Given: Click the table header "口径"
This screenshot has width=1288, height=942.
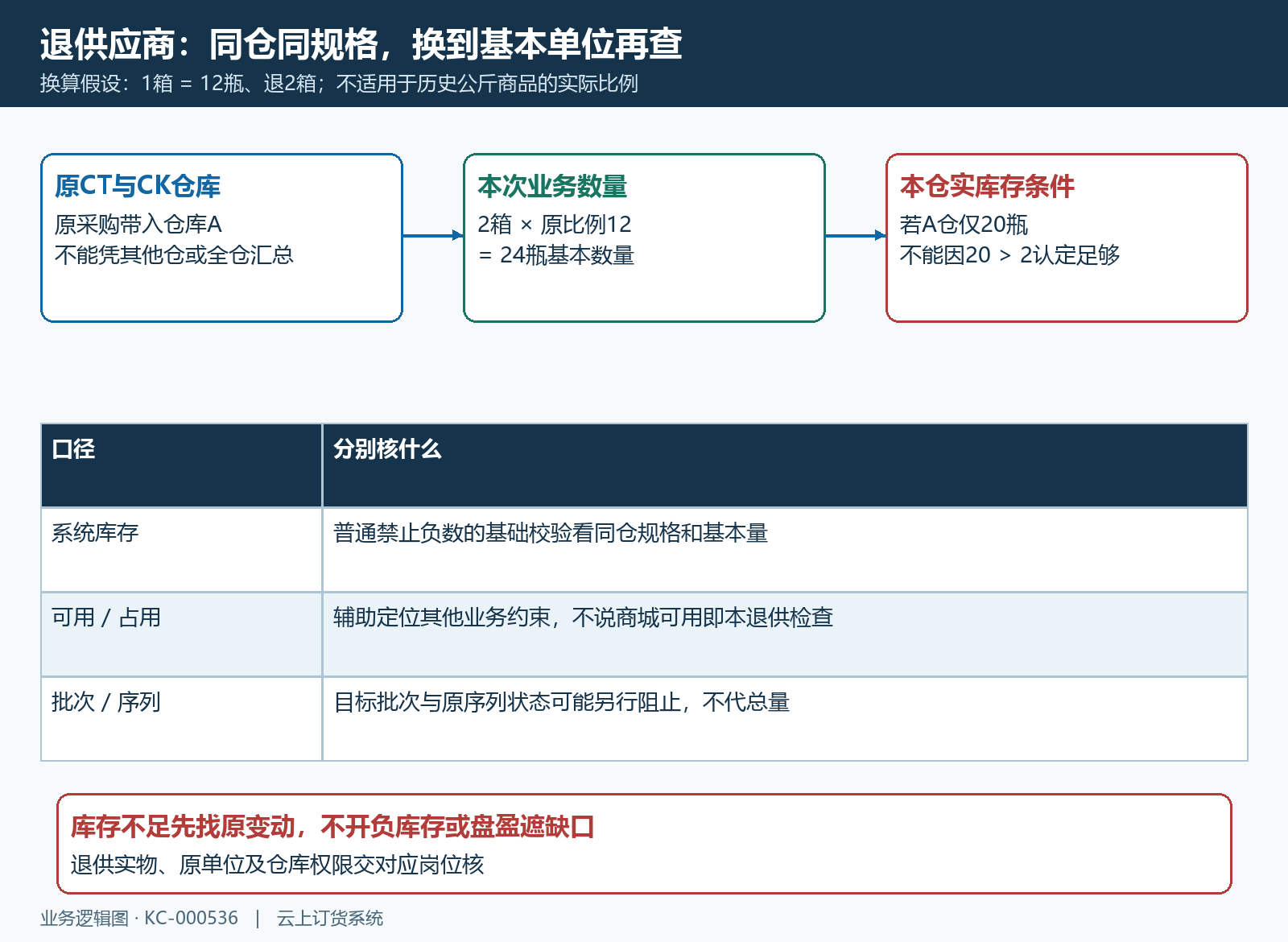Looking at the screenshot, I should [73, 449].
